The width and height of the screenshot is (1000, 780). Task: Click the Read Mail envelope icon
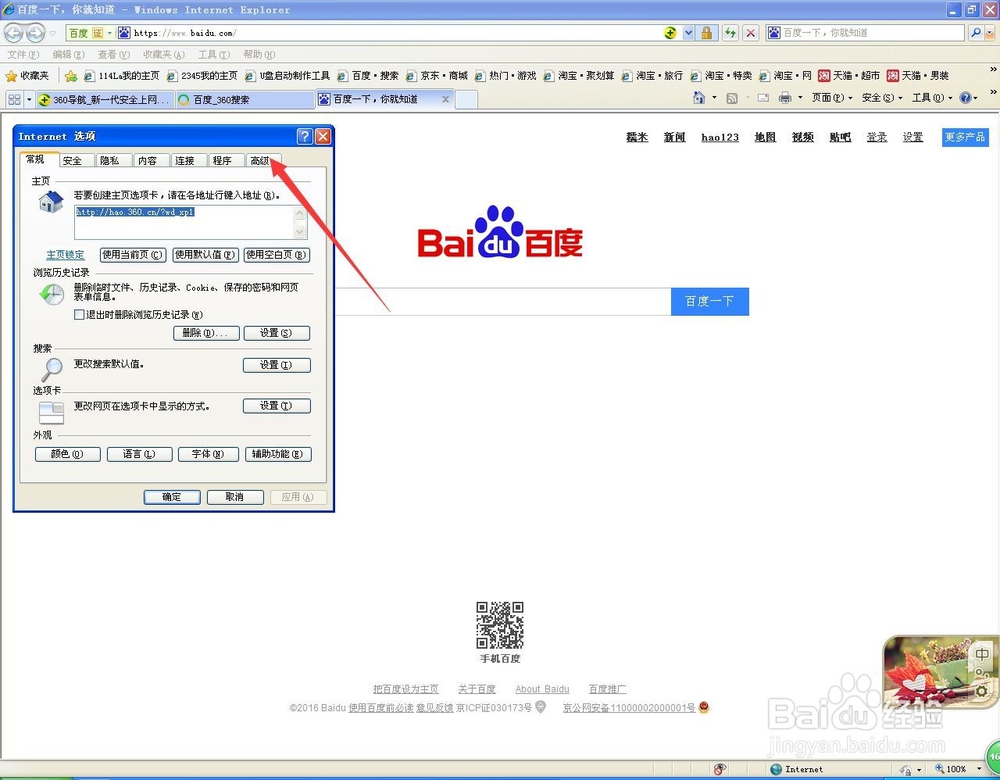pyautogui.click(x=763, y=98)
